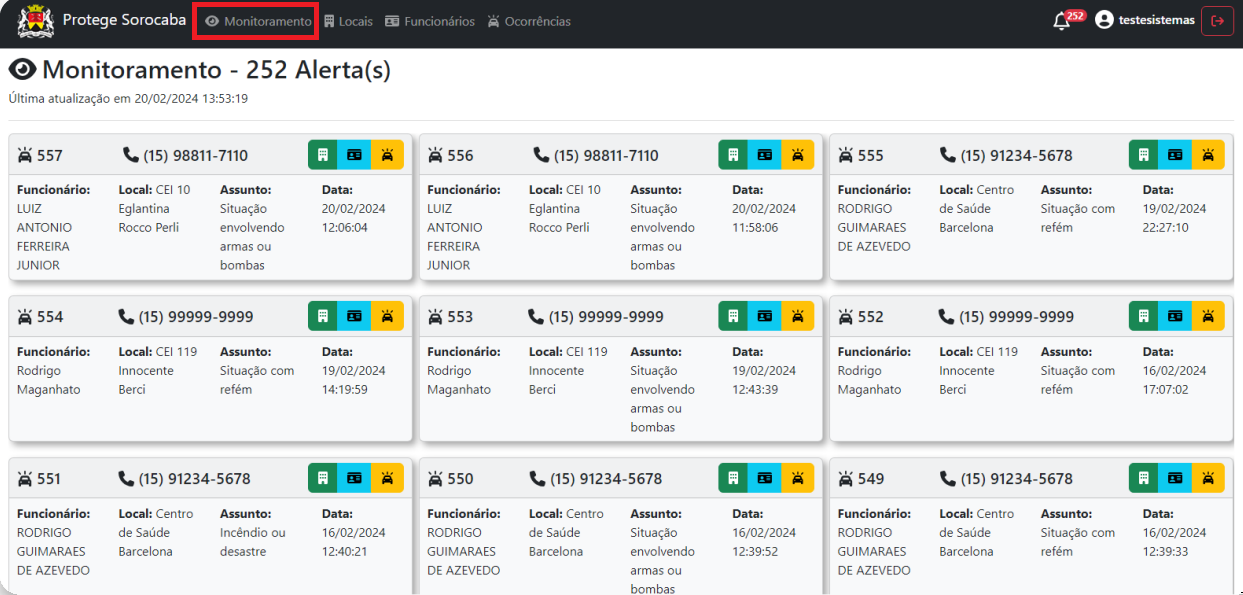Click yellow siren button on alert 549
The image size is (1243, 595).
(1208, 478)
